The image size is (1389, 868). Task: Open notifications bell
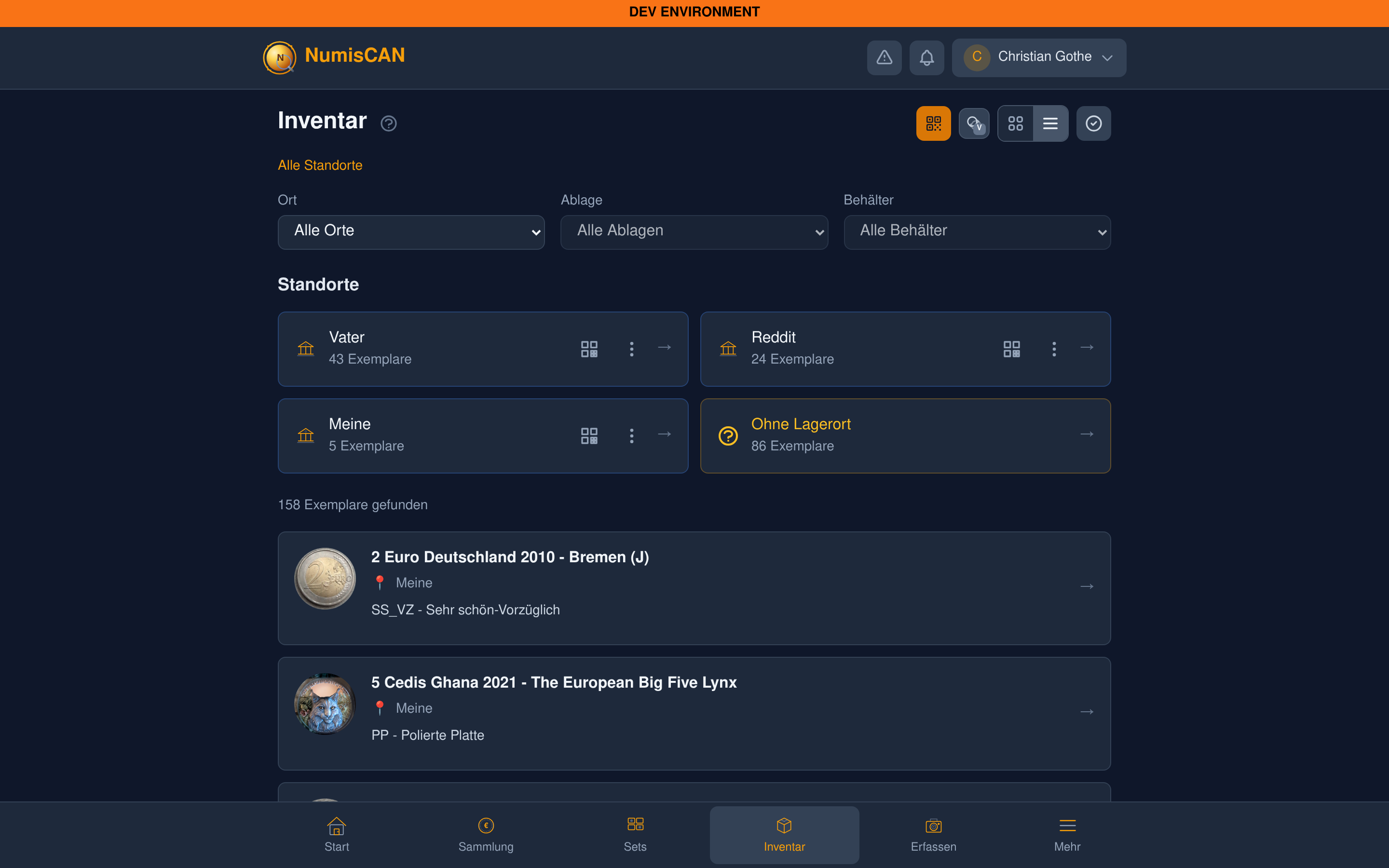(926, 57)
